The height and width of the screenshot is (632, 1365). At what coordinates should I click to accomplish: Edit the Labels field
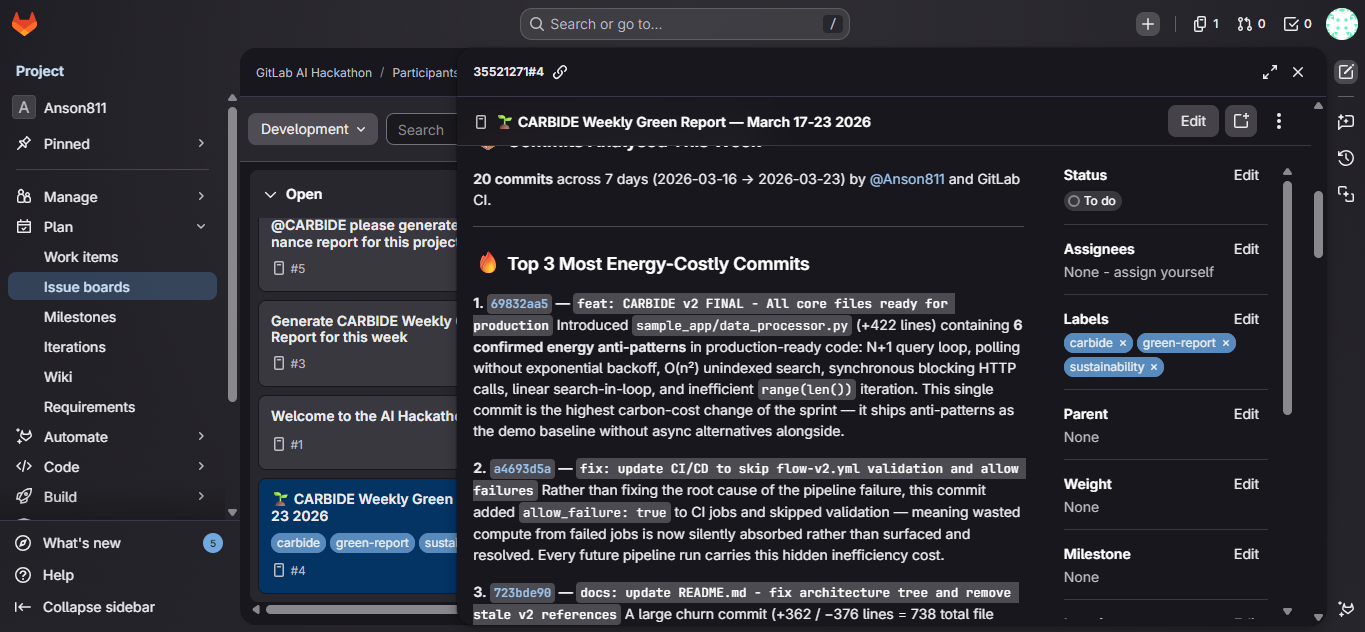tap(1246, 319)
